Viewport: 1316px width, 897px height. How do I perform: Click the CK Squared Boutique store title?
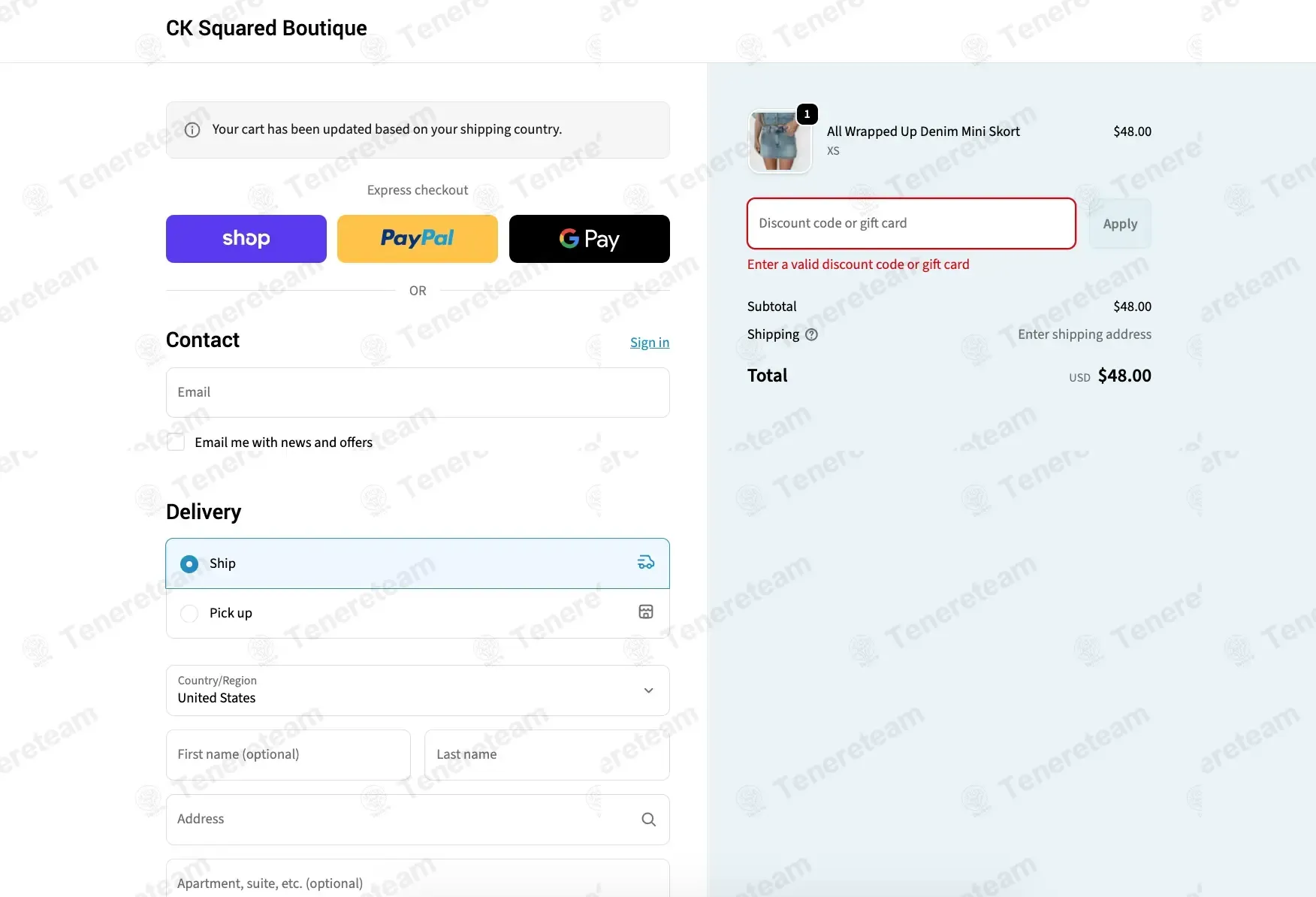coord(266,29)
